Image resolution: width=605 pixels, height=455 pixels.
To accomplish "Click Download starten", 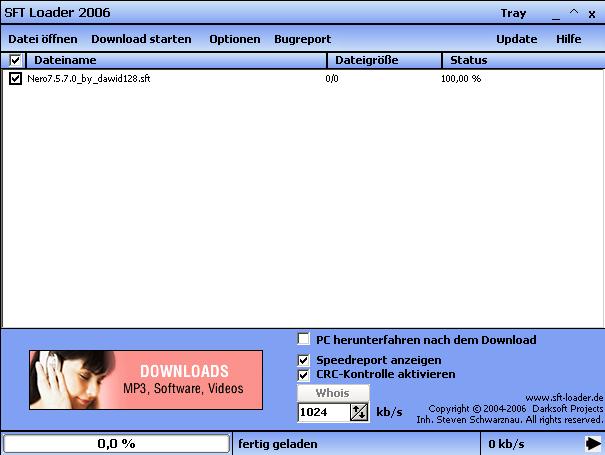I will (x=141, y=39).
